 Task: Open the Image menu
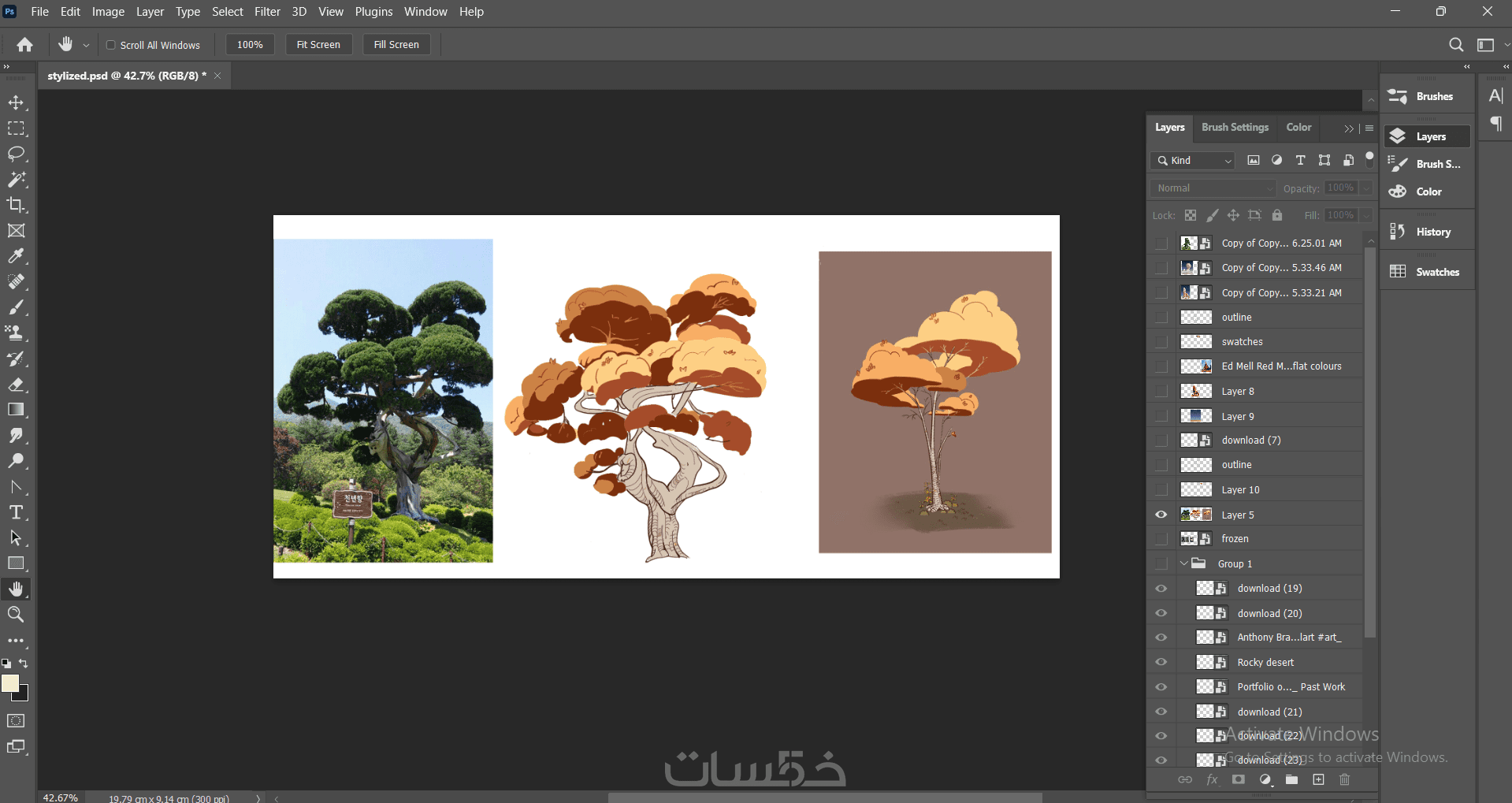click(108, 12)
